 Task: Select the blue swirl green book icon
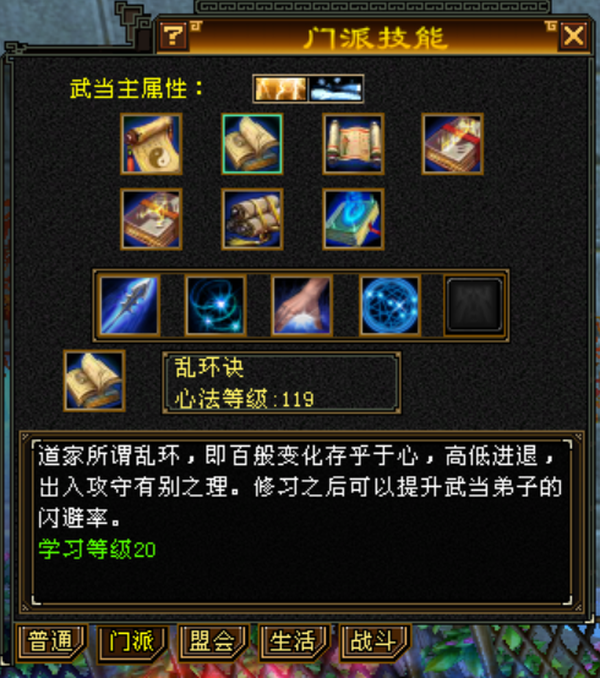[x=353, y=219]
